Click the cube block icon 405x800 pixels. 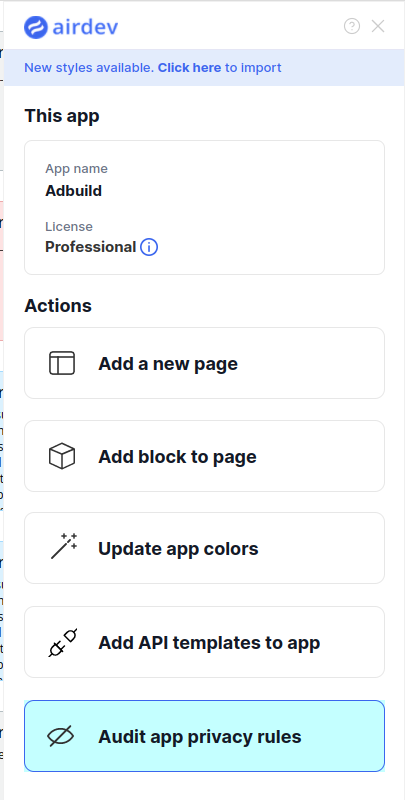62,456
